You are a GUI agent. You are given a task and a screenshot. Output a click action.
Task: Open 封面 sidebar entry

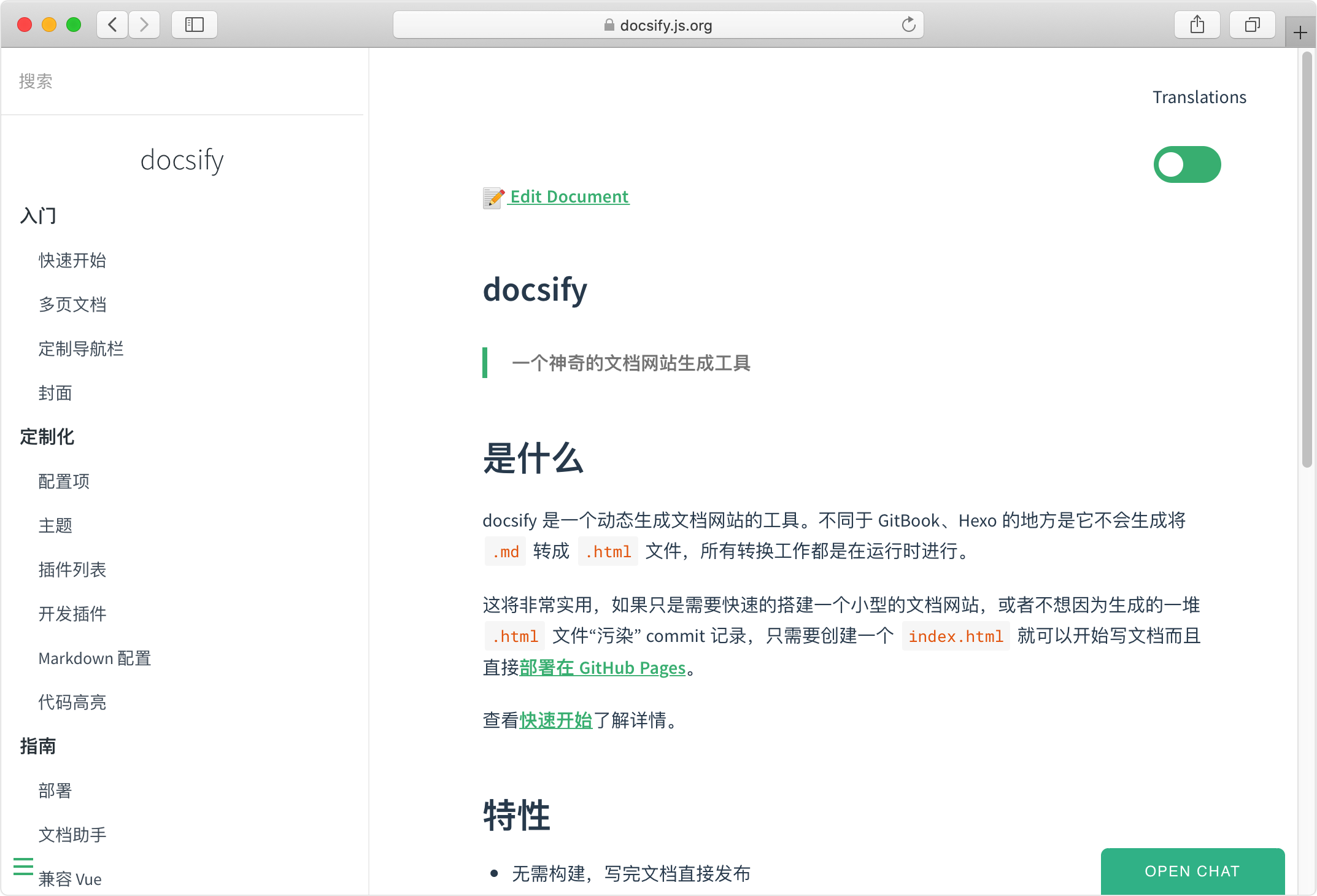pos(55,393)
